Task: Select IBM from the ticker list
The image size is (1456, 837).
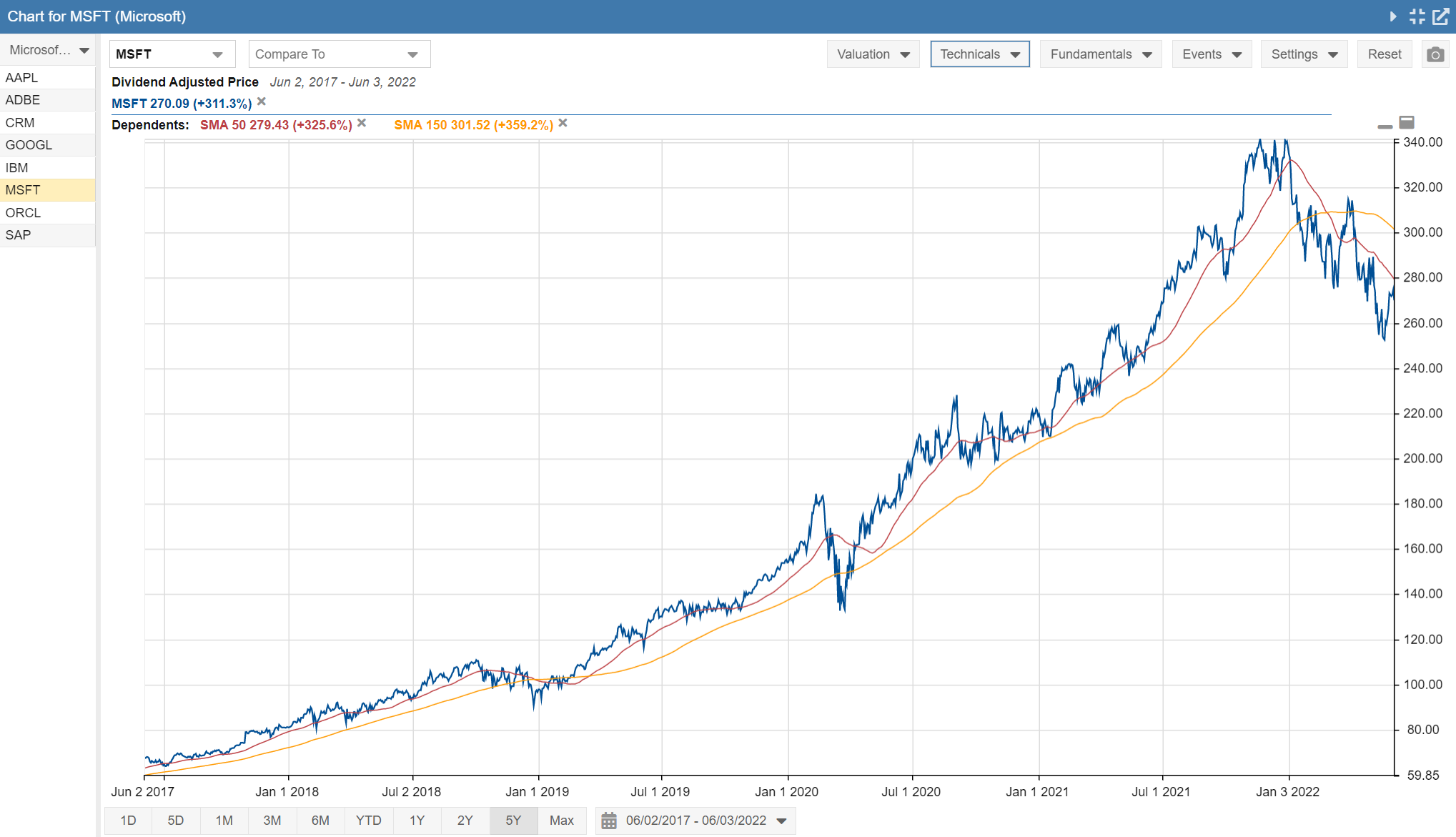Action: [48, 168]
